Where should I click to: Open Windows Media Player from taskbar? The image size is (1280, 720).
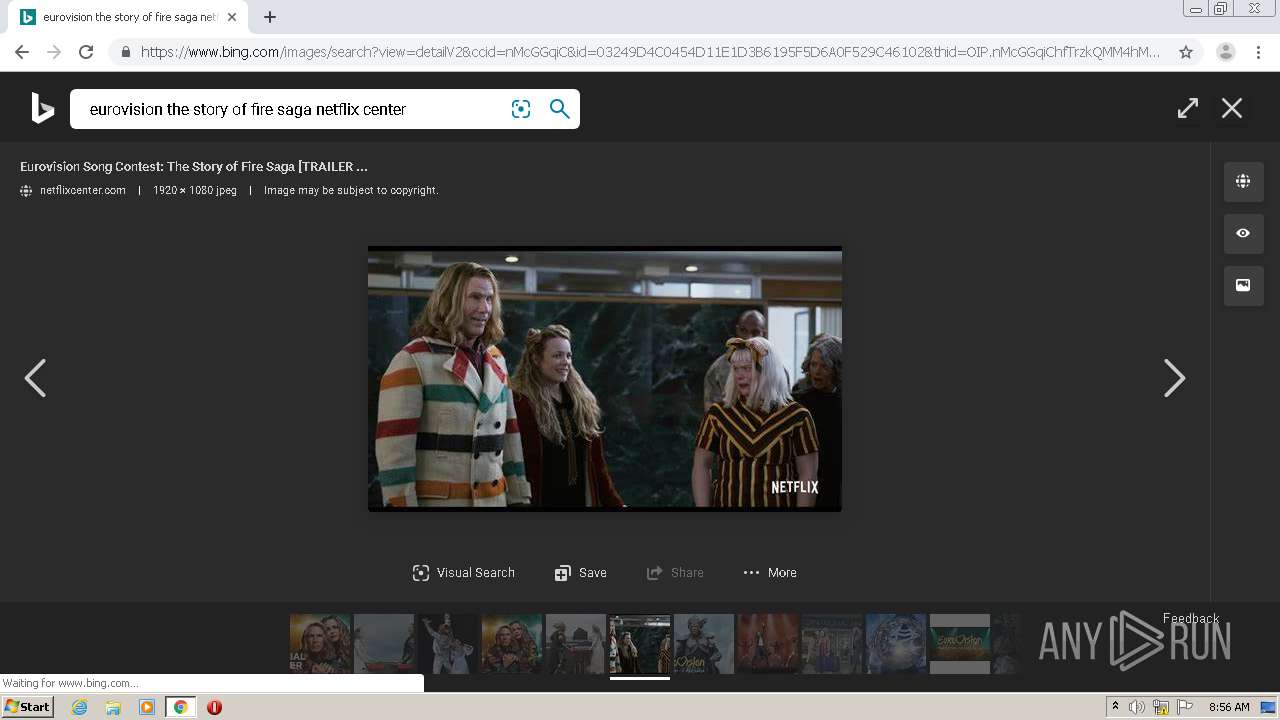147,707
